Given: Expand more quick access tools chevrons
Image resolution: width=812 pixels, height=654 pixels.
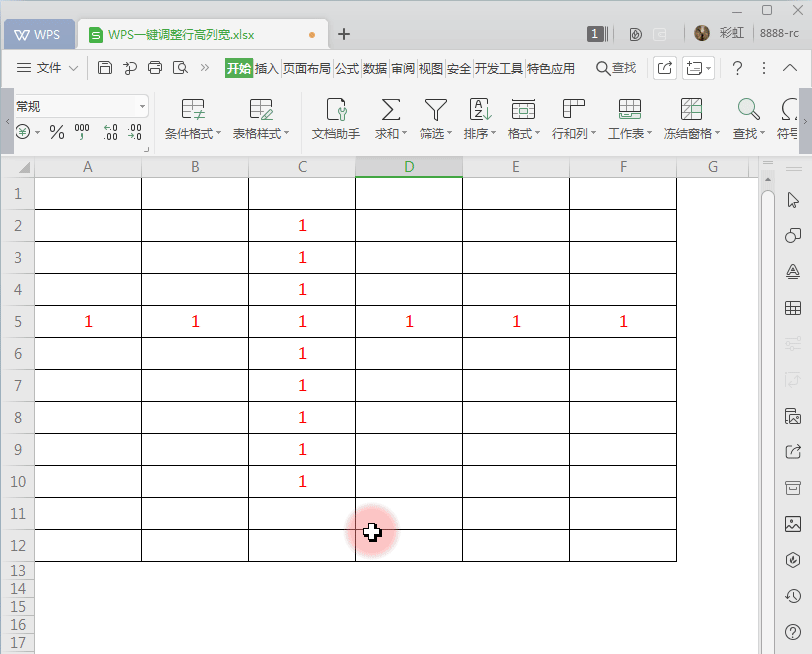Looking at the screenshot, I should tap(205, 68).
